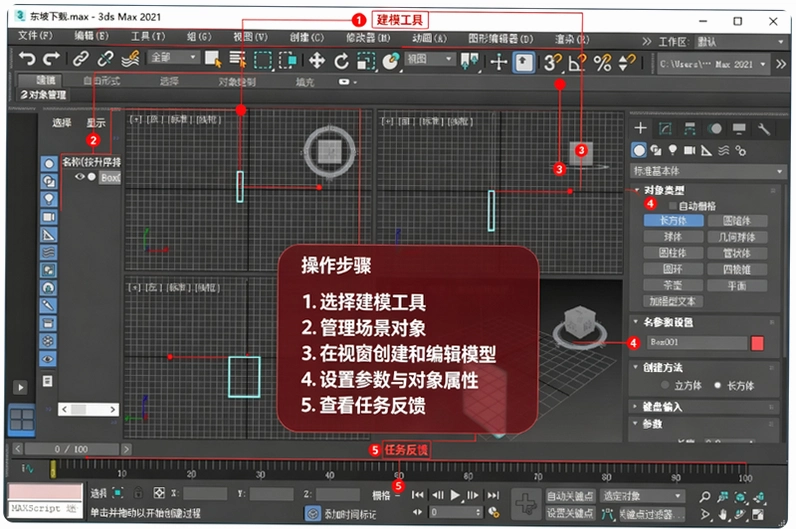Open the 创建(C) menu

click(307, 37)
